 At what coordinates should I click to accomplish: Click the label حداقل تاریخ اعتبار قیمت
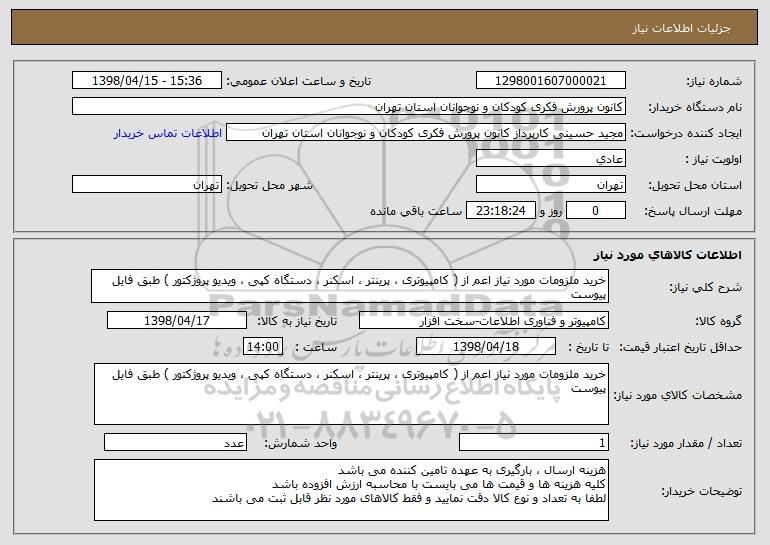click(681, 348)
